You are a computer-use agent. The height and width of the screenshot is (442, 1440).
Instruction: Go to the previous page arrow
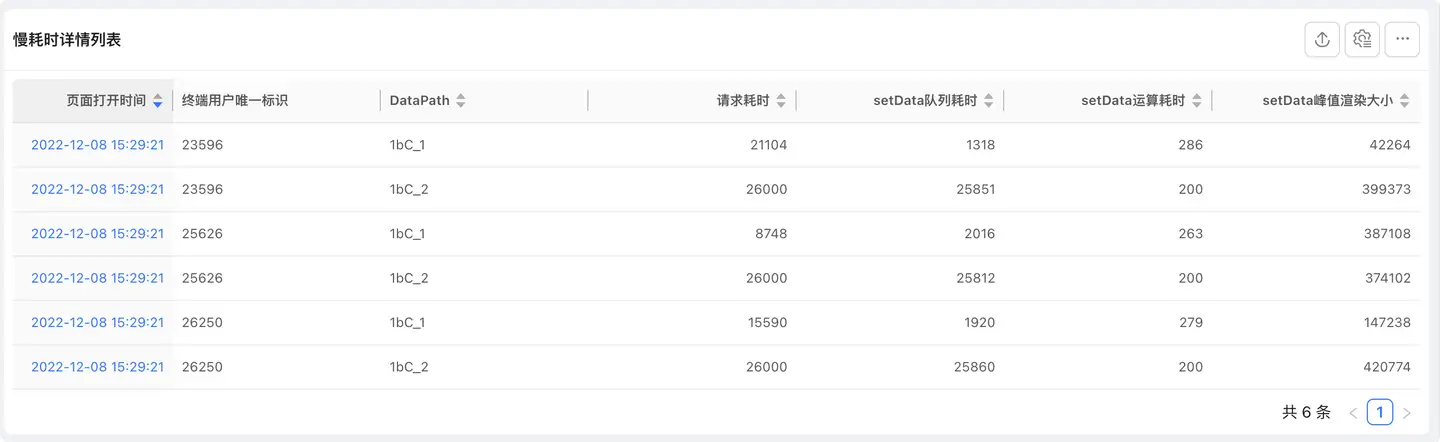pyautogui.click(x=1353, y=412)
